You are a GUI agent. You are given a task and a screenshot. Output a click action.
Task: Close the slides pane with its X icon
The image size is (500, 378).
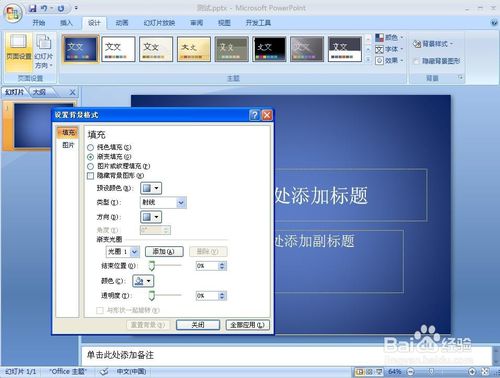coord(72,92)
